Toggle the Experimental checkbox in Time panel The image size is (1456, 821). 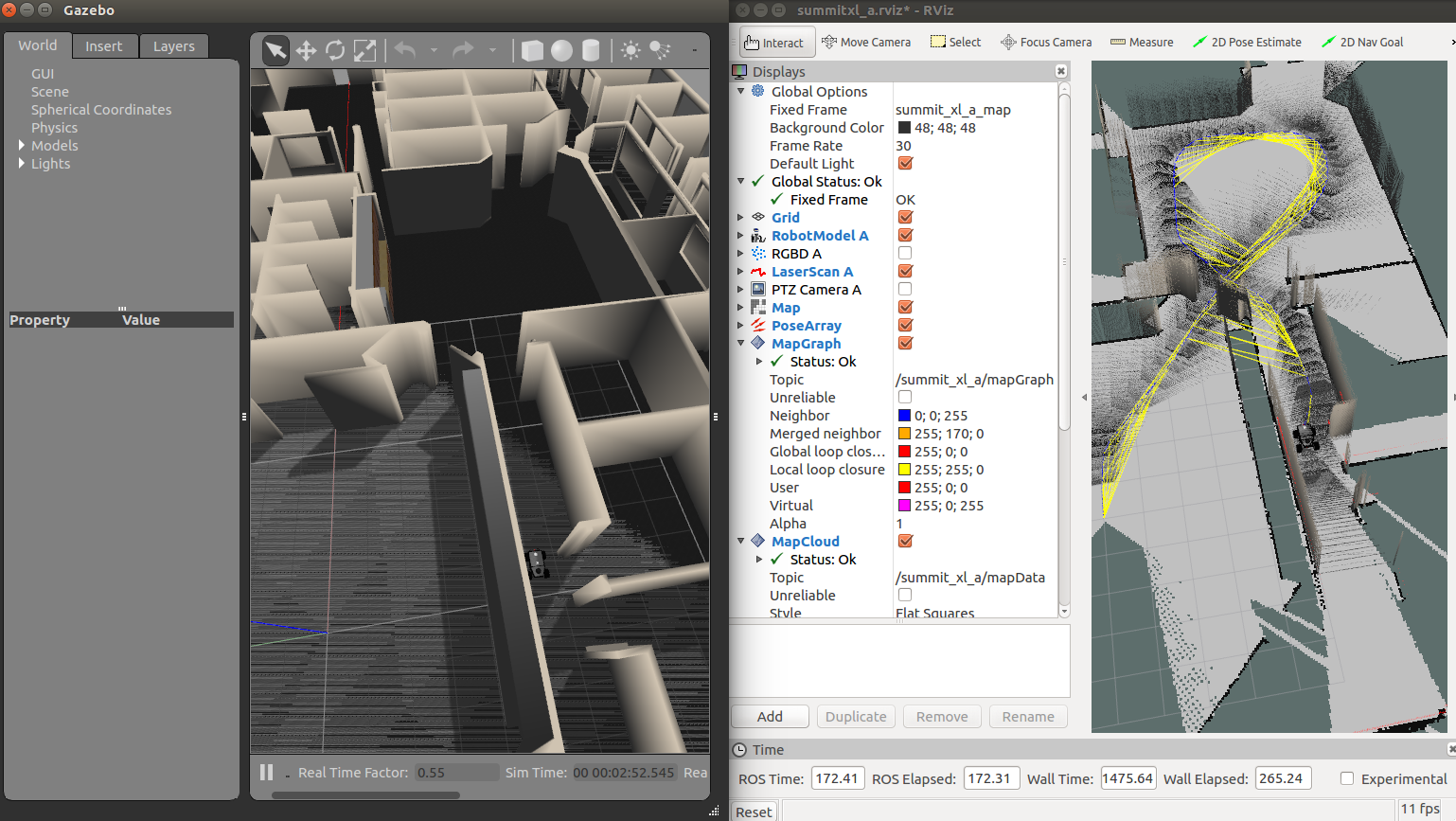(x=1346, y=778)
